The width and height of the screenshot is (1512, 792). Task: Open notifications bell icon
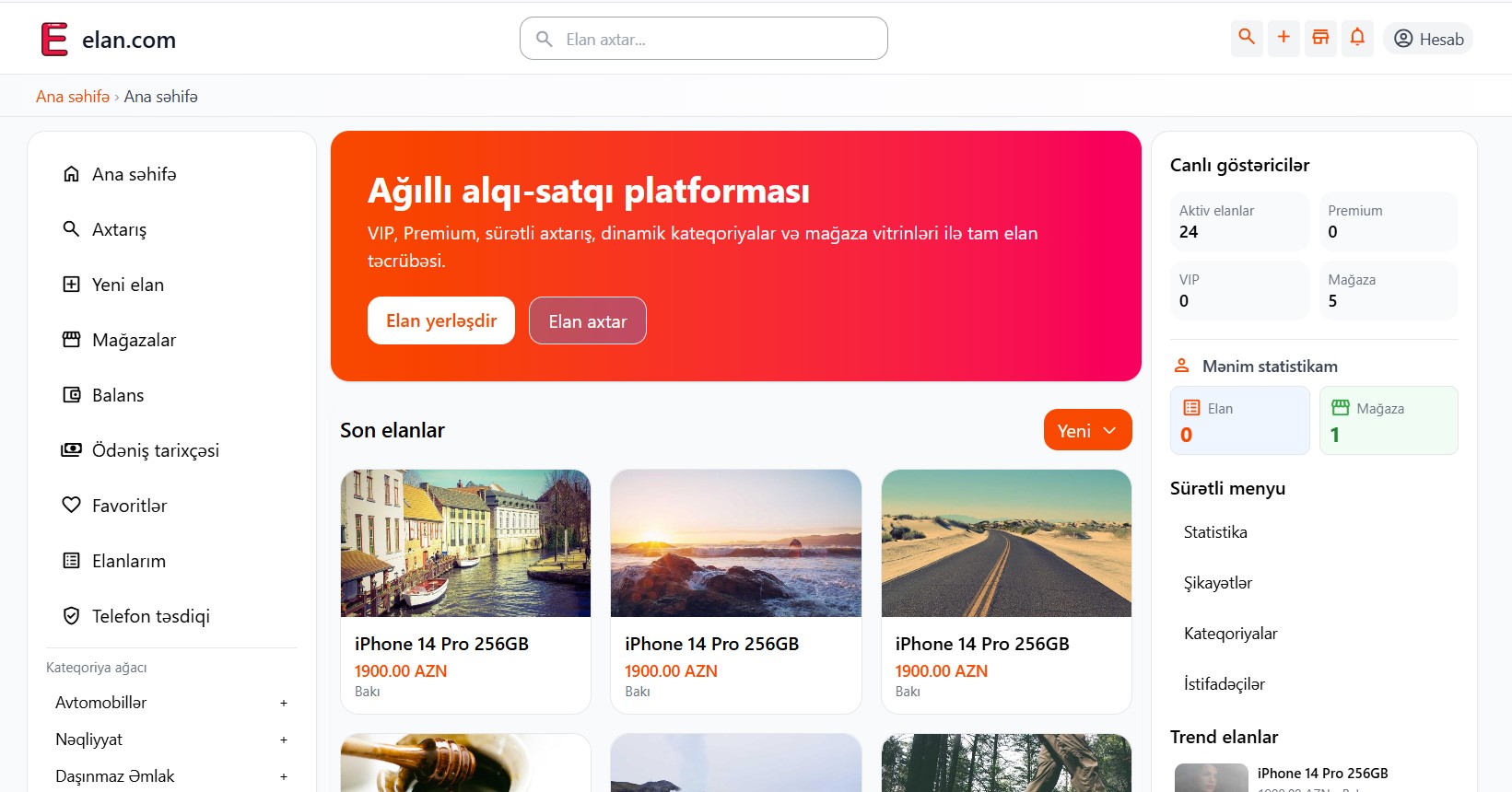click(x=1357, y=38)
